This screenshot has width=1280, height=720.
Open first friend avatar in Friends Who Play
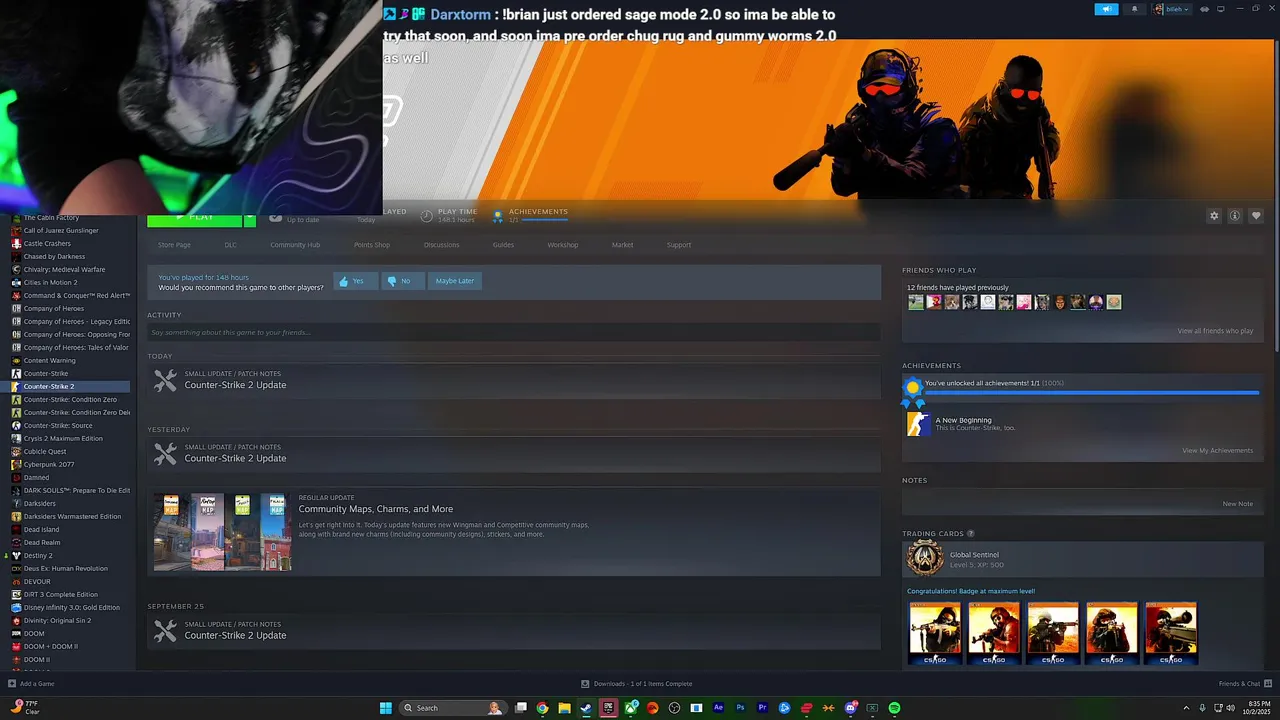tap(916, 302)
